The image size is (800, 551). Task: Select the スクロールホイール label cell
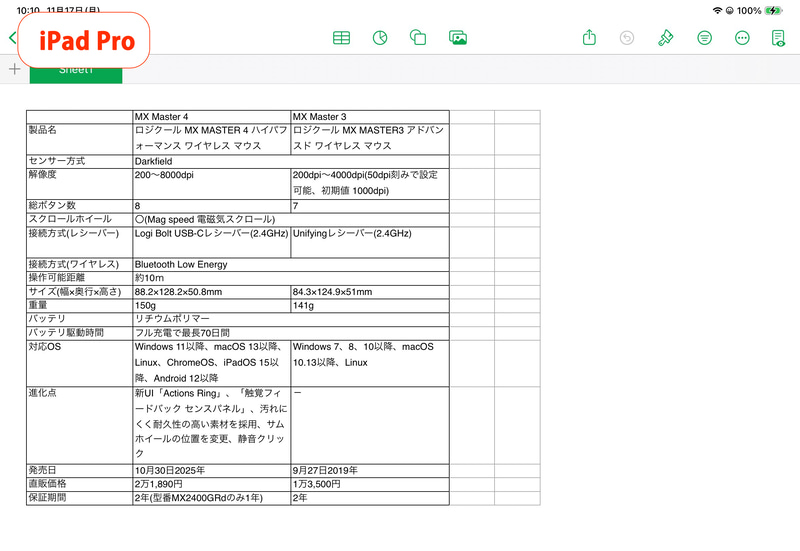(x=80, y=220)
